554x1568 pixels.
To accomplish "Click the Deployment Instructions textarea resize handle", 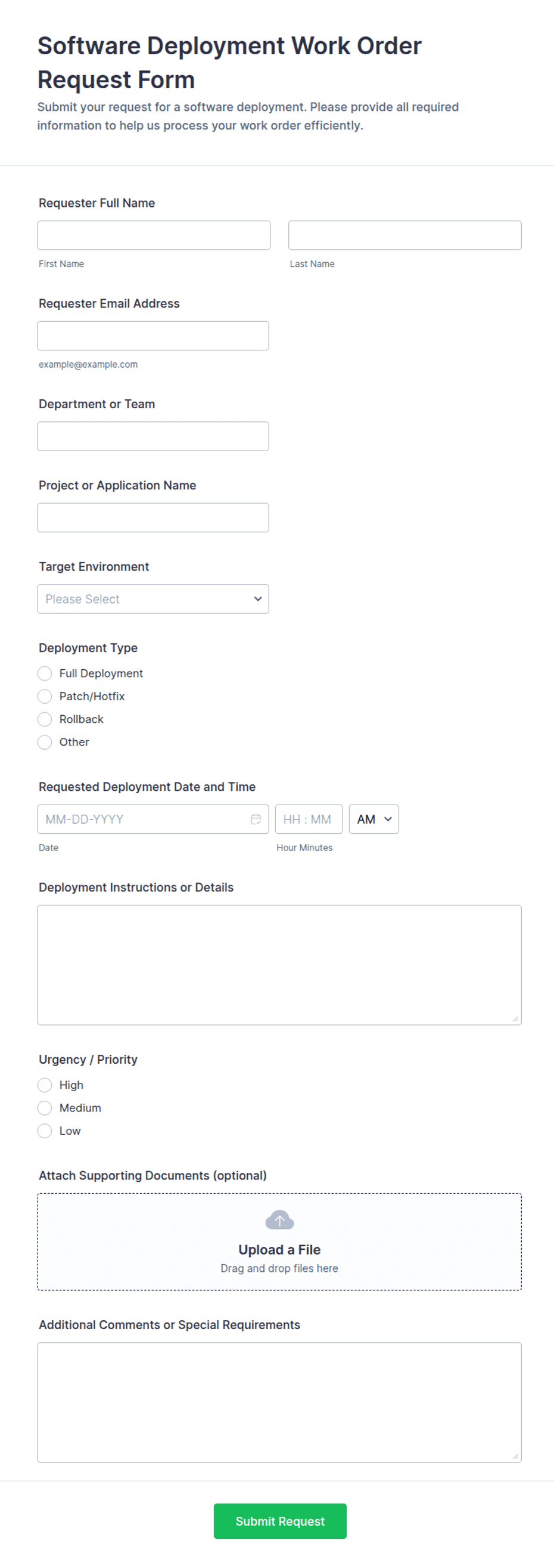I will point(515,1019).
